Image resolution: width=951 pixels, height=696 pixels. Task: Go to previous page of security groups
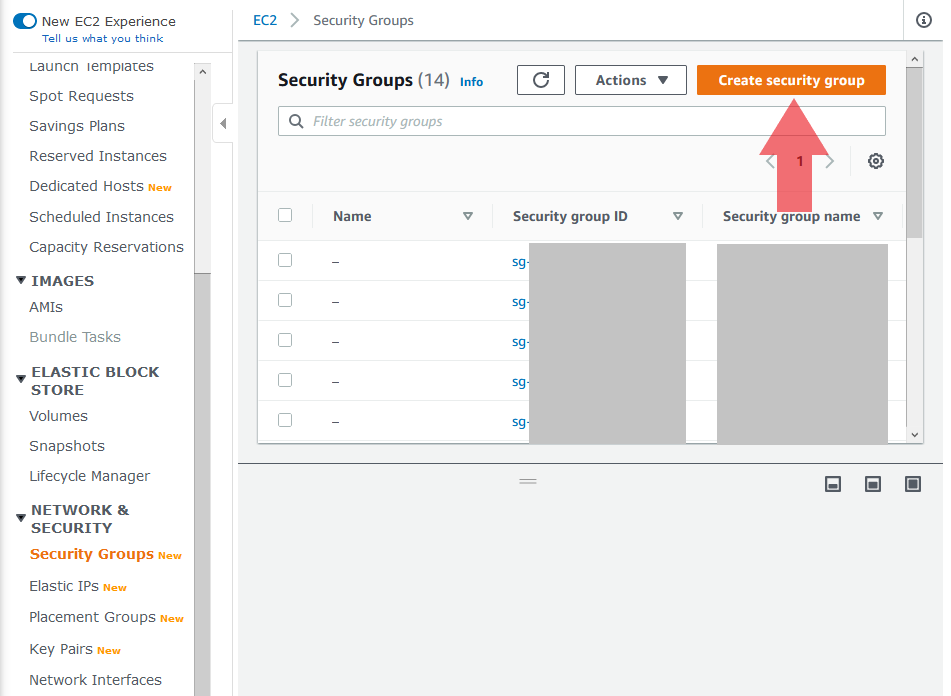(x=770, y=161)
